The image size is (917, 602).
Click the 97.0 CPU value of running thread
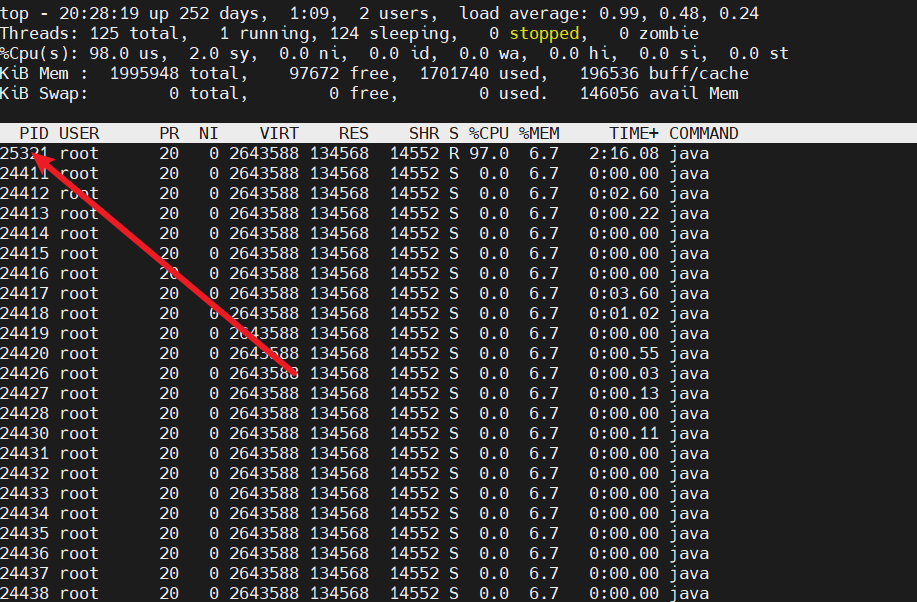coord(489,153)
